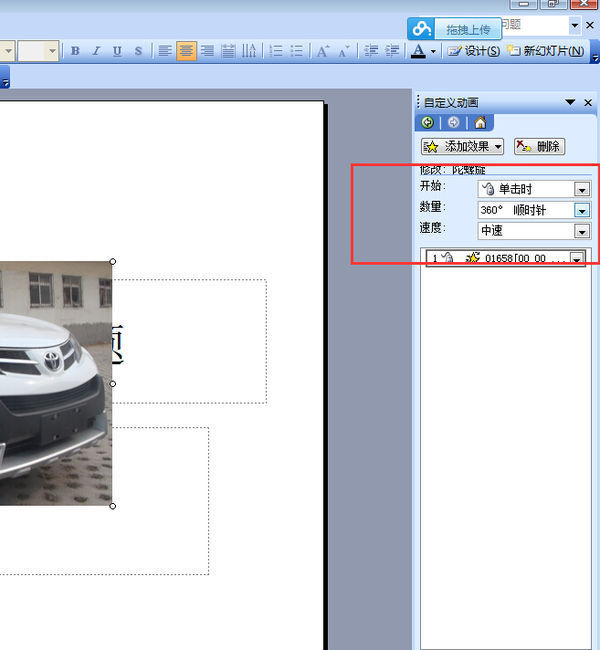Toggle italic formatting
600x650 pixels.
(96, 51)
